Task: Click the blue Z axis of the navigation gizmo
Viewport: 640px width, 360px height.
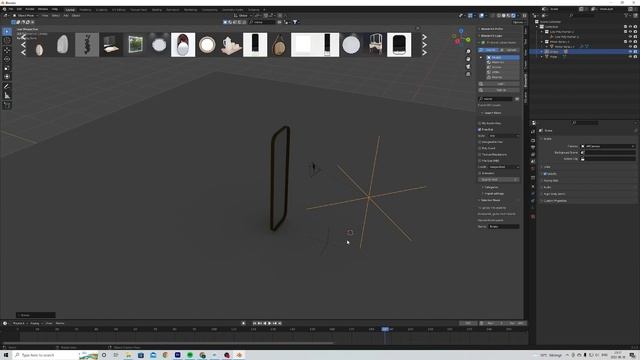Action: [x=461, y=31]
